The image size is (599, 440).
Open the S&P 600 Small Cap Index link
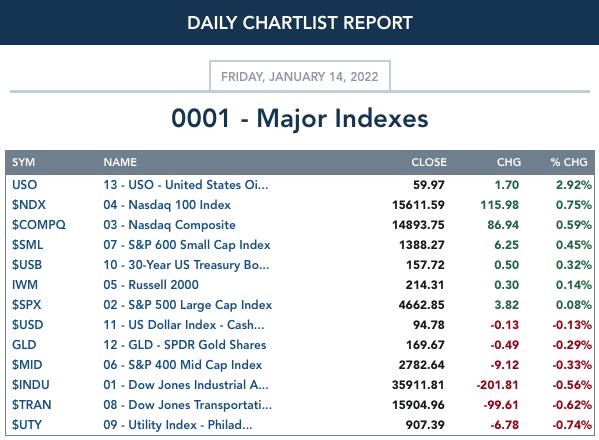point(187,245)
